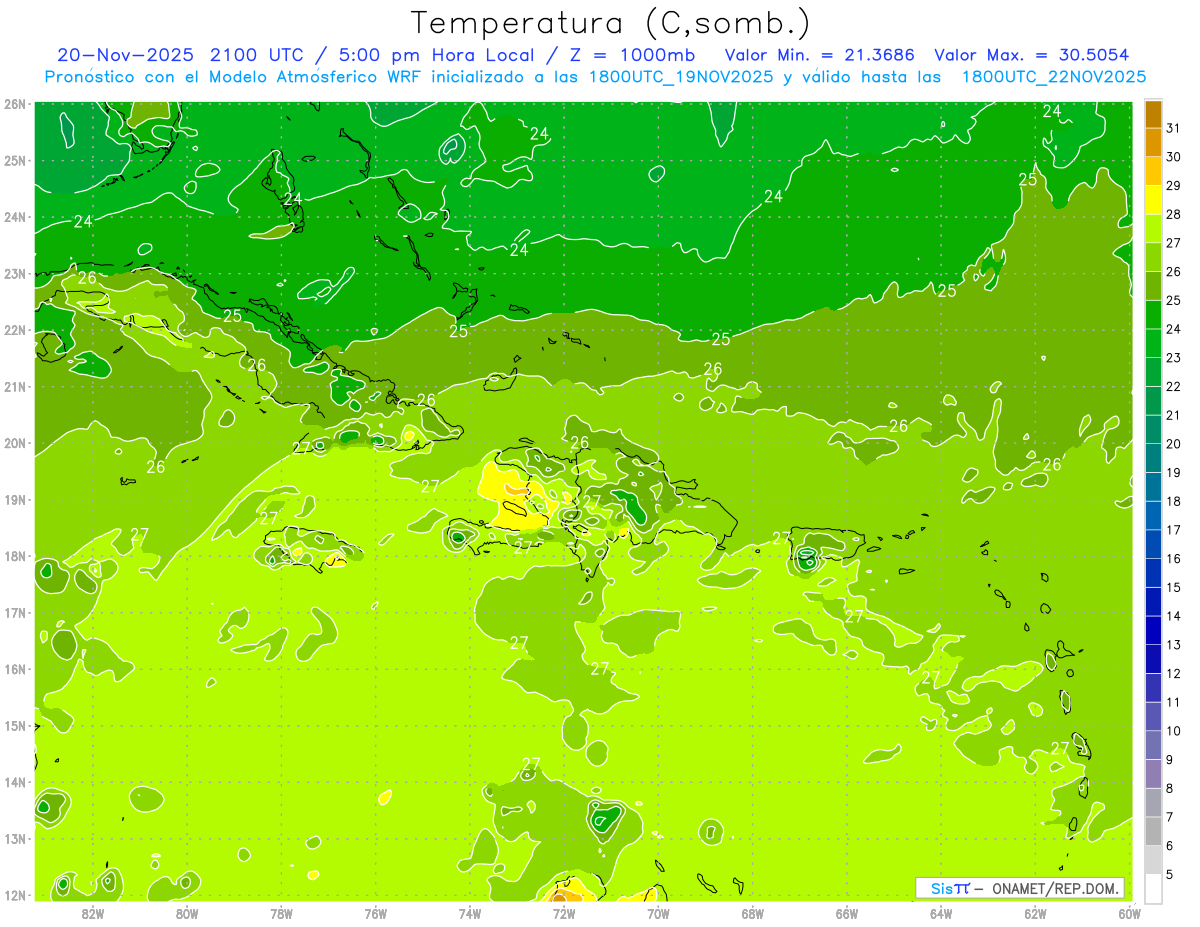The height and width of the screenshot is (927, 1200).
Task: Click the 20N latitude axis label
Action: pyautogui.click(x=15, y=443)
